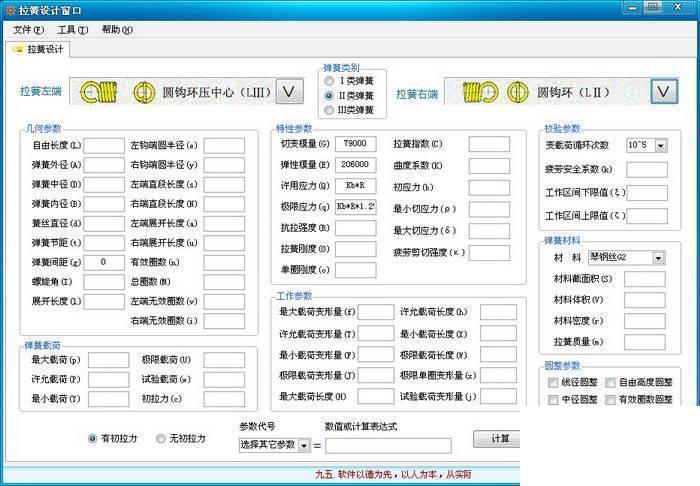Click the 最大载荷变形量(f) input field
Screen dimensions: 700x486
coord(376,312)
